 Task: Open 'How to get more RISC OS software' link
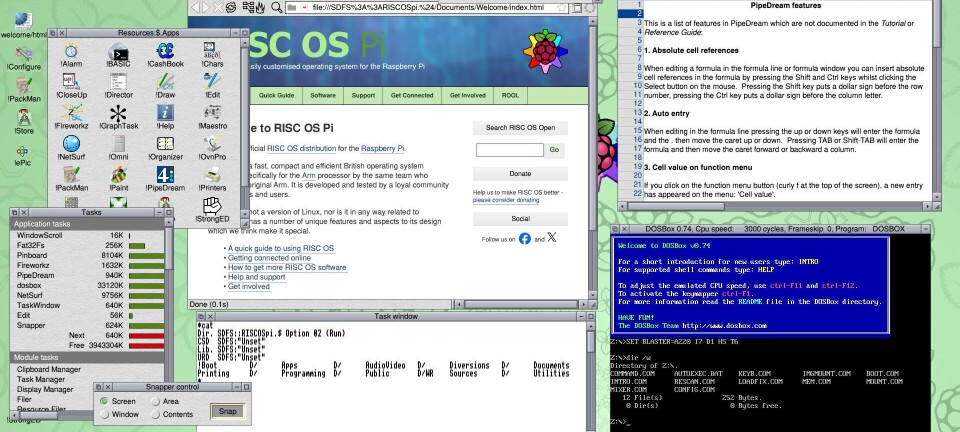287,267
